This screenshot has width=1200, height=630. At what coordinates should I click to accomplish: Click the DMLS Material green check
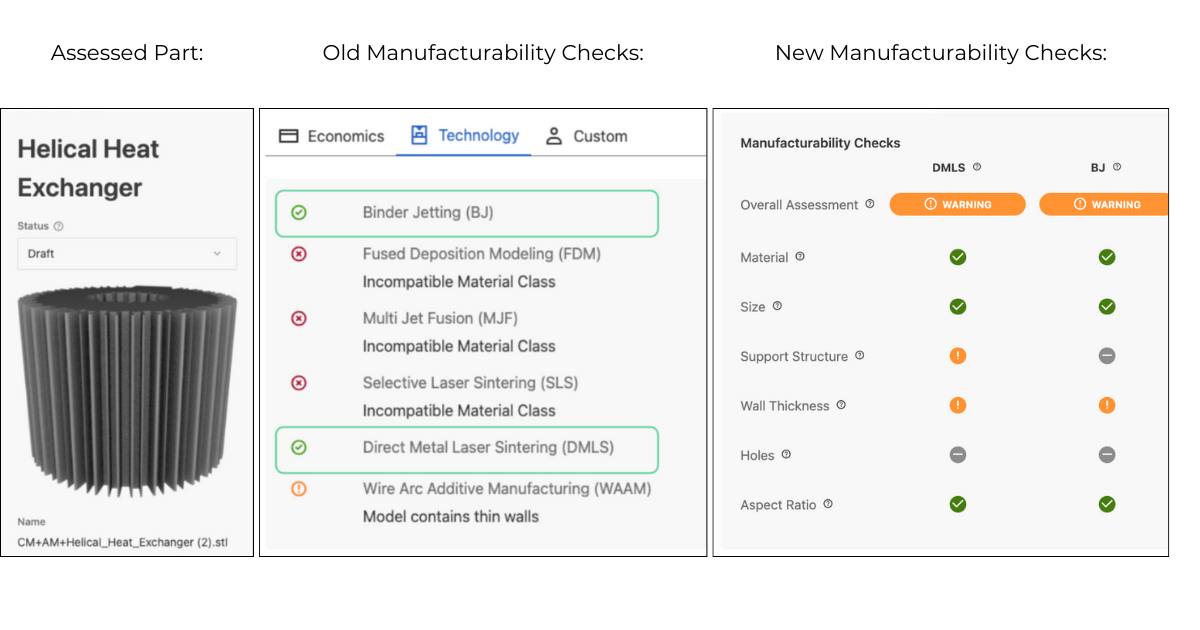958,257
